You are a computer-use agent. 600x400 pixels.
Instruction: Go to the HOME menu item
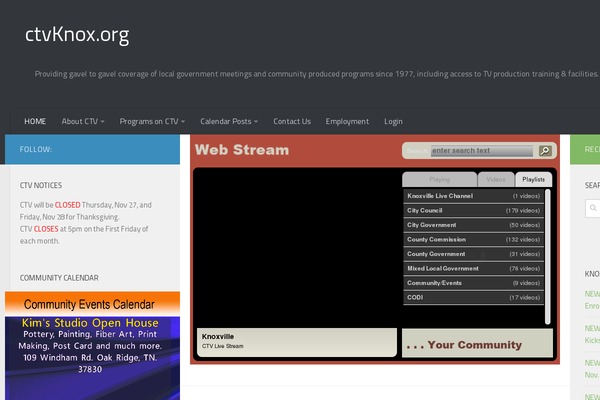tap(35, 121)
